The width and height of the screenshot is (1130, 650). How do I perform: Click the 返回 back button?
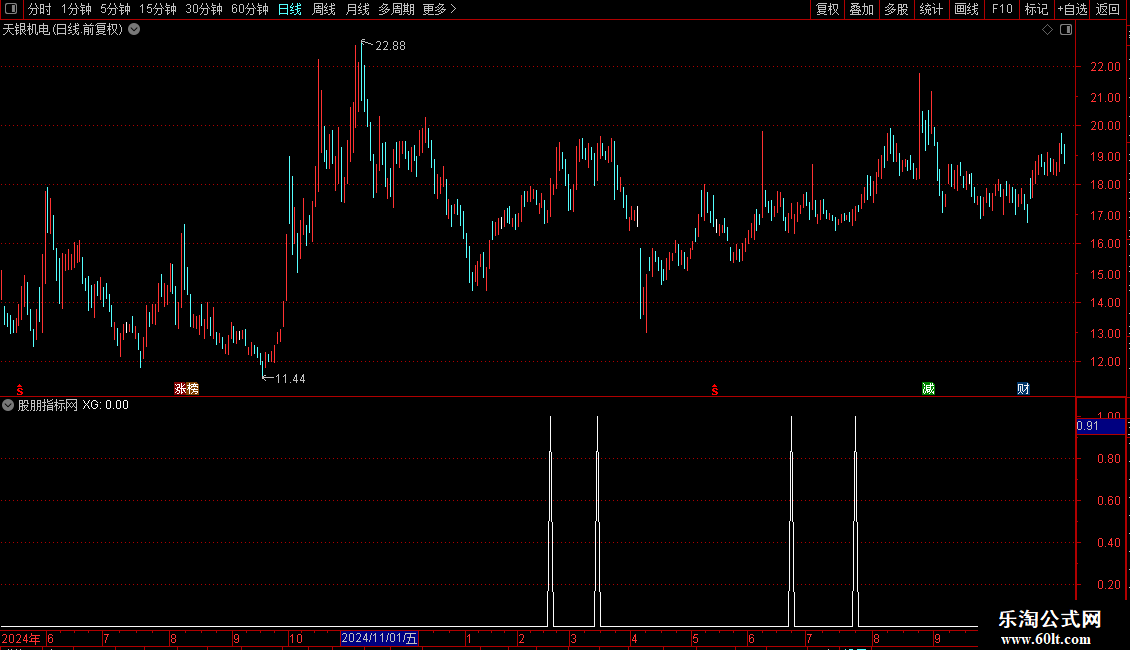click(x=1108, y=9)
